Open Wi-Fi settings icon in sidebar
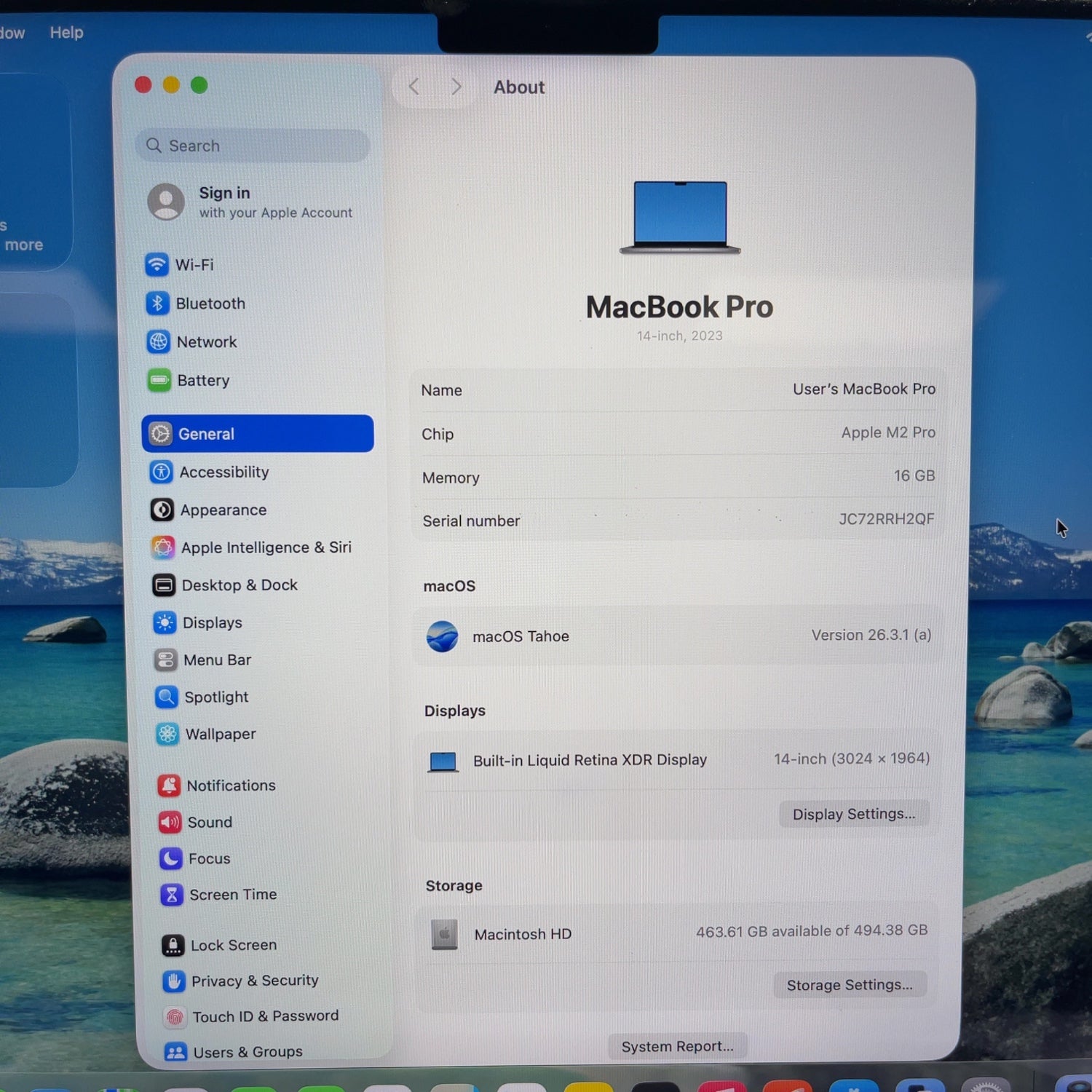 157,264
